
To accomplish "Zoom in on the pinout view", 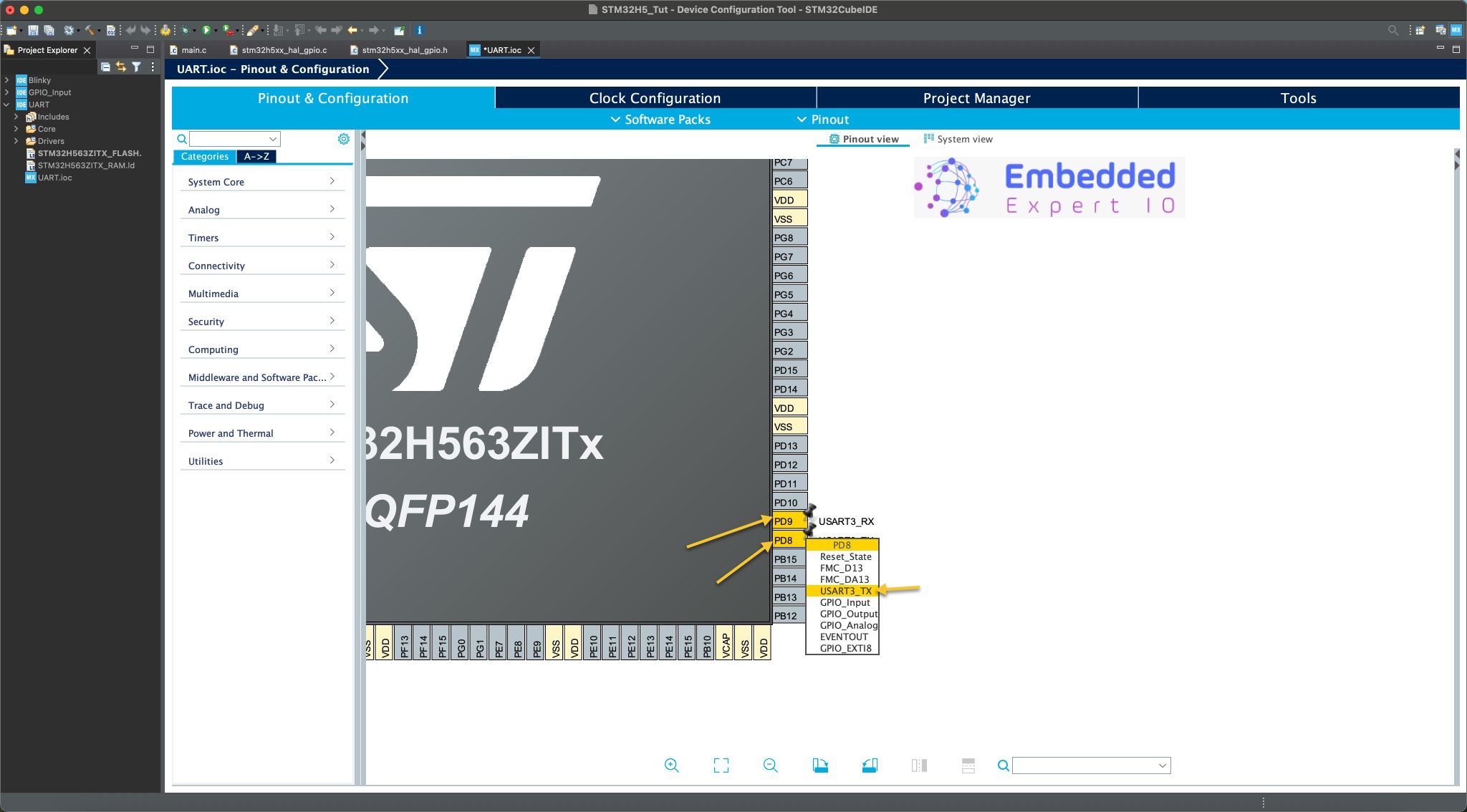I will 671,765.
